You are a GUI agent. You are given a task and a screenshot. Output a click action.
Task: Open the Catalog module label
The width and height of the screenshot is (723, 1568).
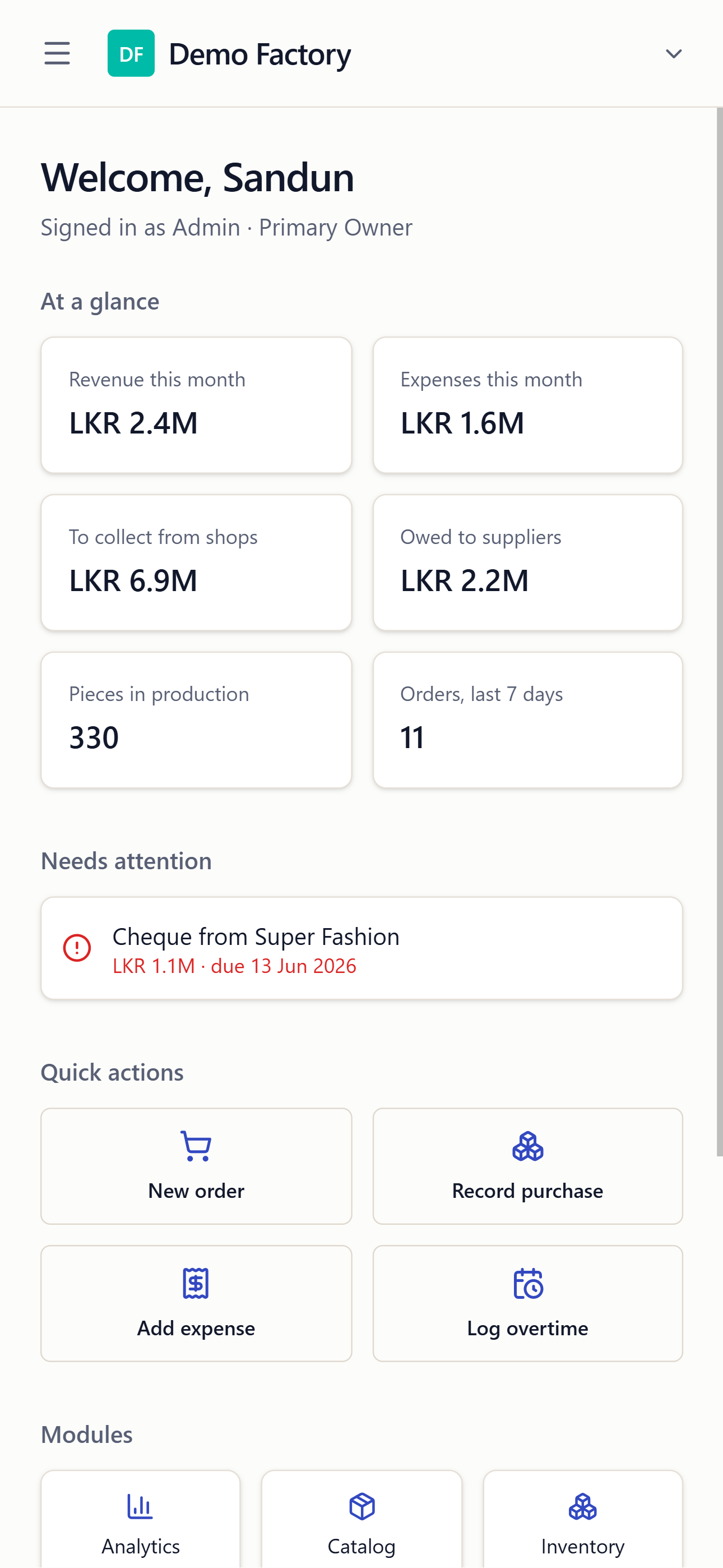(x=361, y=1547)
